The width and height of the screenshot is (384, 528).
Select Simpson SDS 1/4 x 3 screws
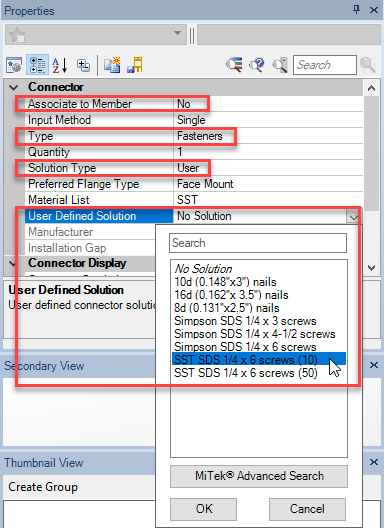tap(245, 321)
